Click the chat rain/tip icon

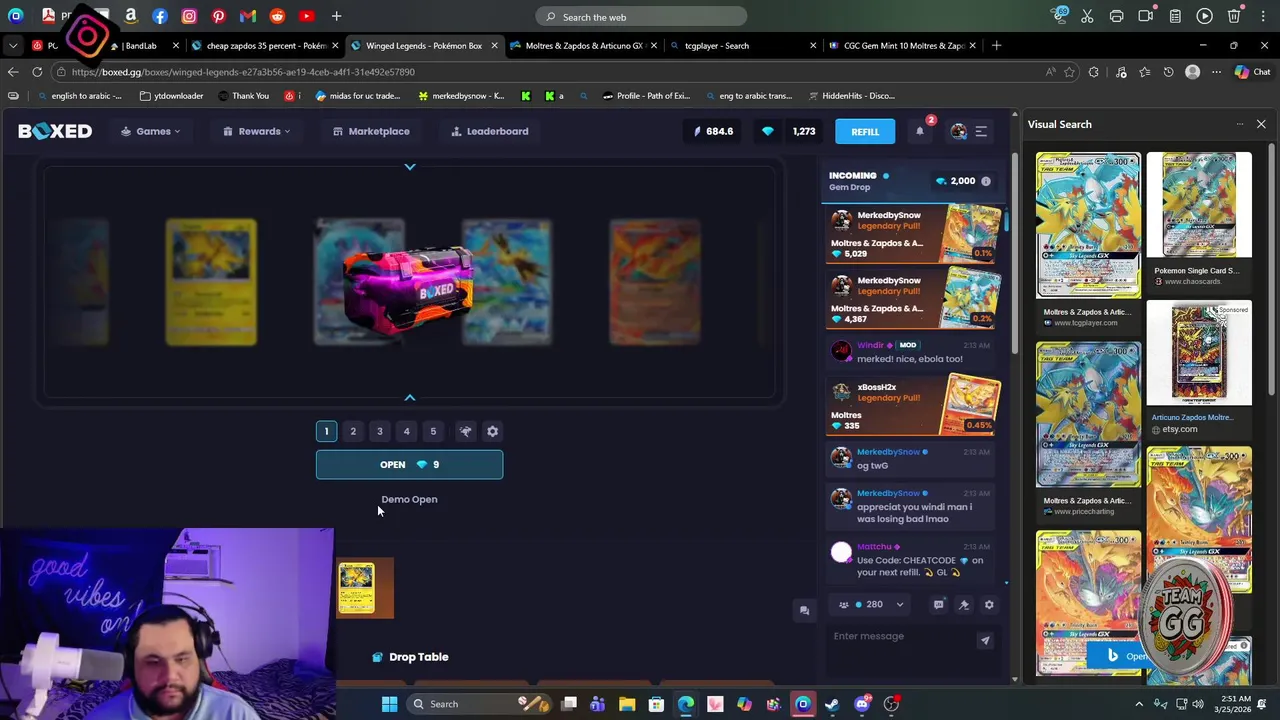[x=964, y=604]
